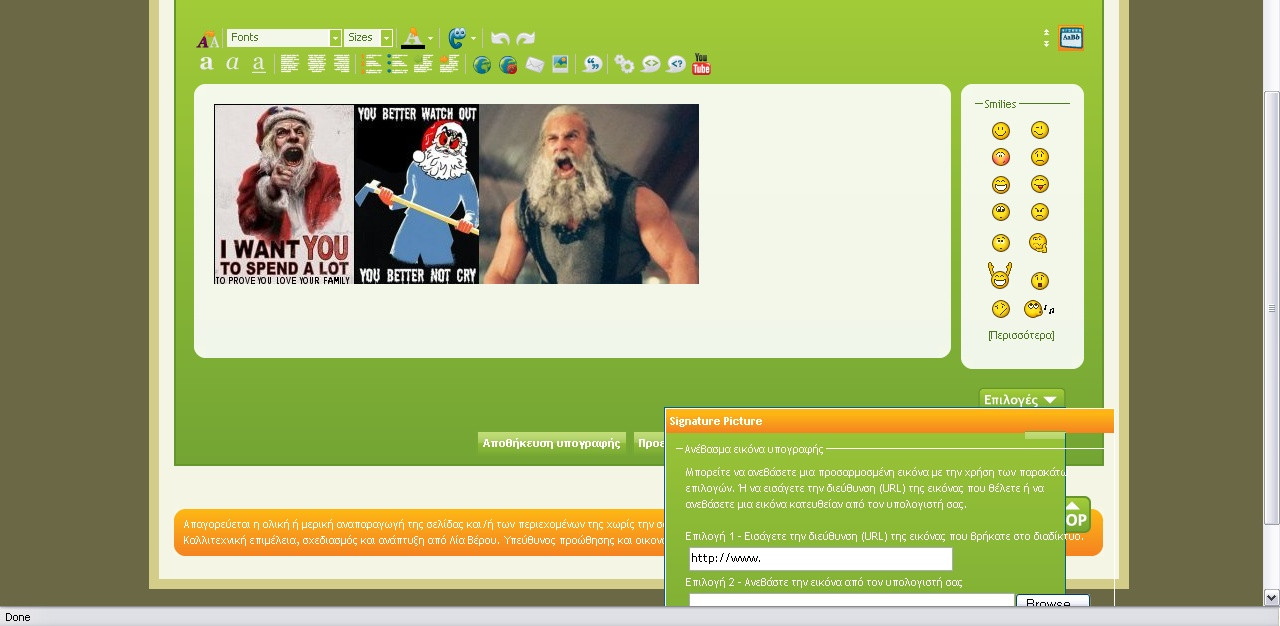Click the Αποθήκευση υπογραφής save button

point(552,443)
